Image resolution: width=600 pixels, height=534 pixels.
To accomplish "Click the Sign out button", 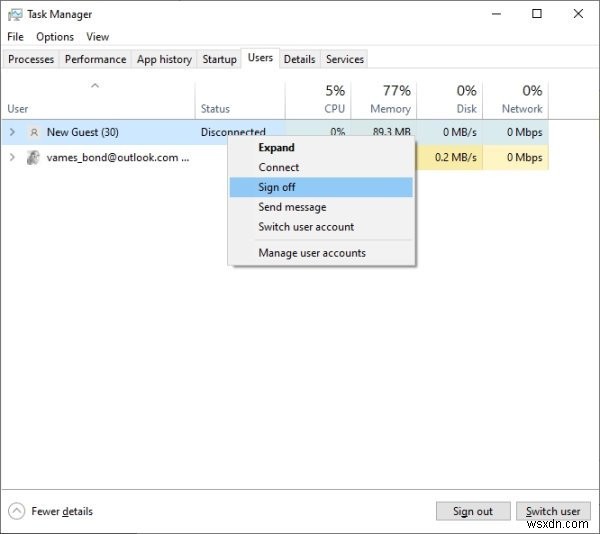I will (473, 511).
